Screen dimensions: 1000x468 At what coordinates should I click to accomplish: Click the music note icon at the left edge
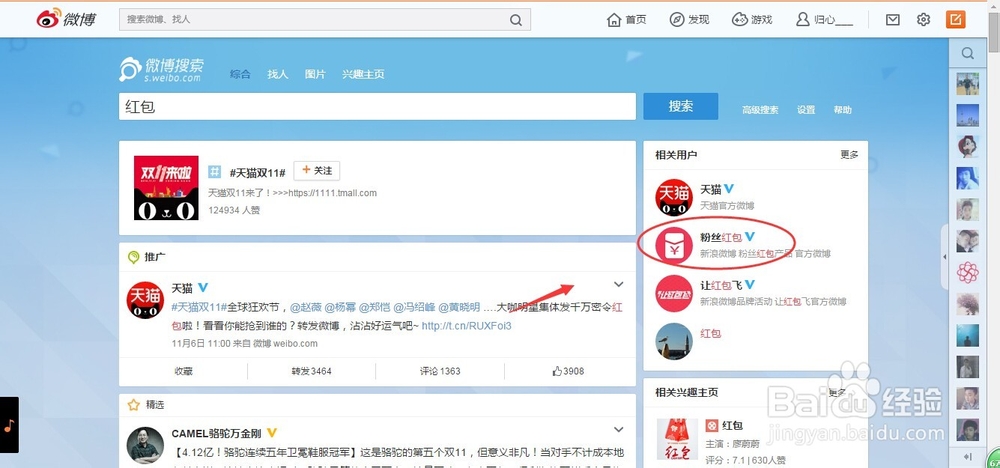click(9, 425)
